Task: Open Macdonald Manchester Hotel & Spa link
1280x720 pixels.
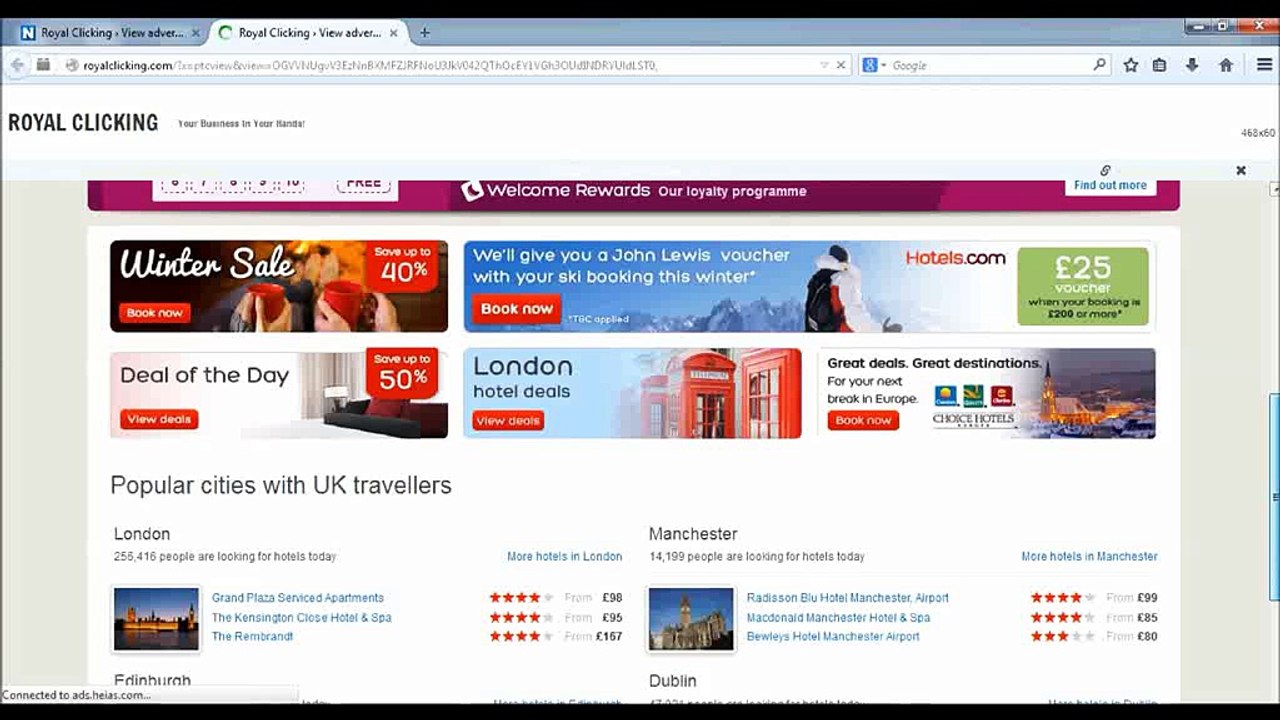Action: pyautogui.click(x=838, y=618)
